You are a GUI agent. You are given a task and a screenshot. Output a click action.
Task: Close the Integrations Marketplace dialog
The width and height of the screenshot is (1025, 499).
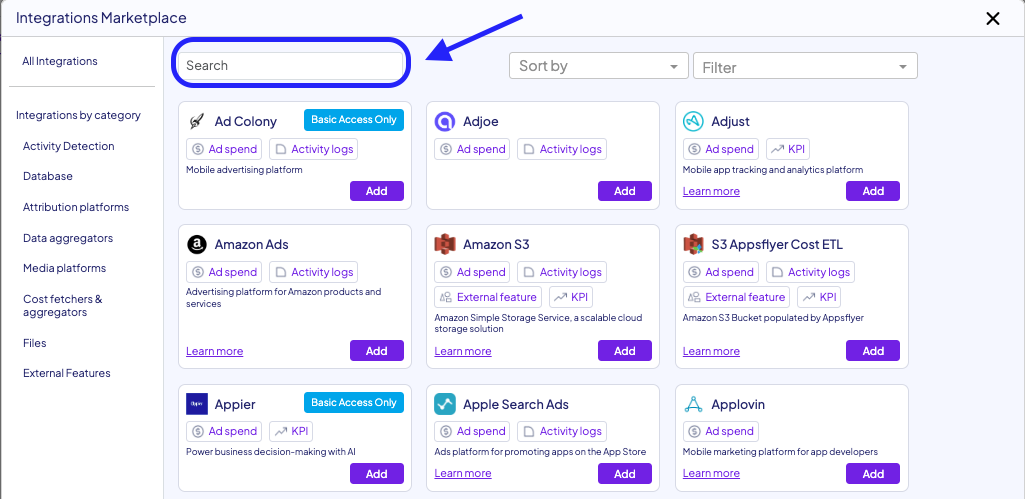[993, 18]
